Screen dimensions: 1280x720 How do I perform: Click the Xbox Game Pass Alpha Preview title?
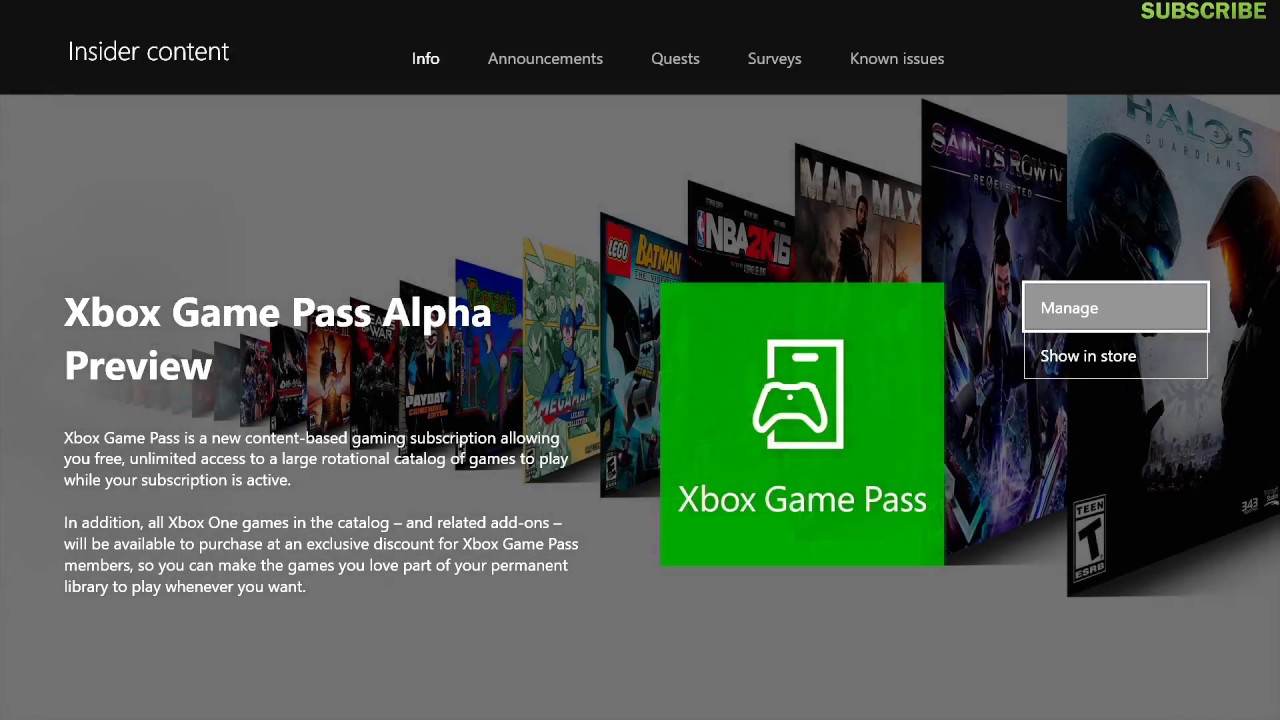pos(278,339)
